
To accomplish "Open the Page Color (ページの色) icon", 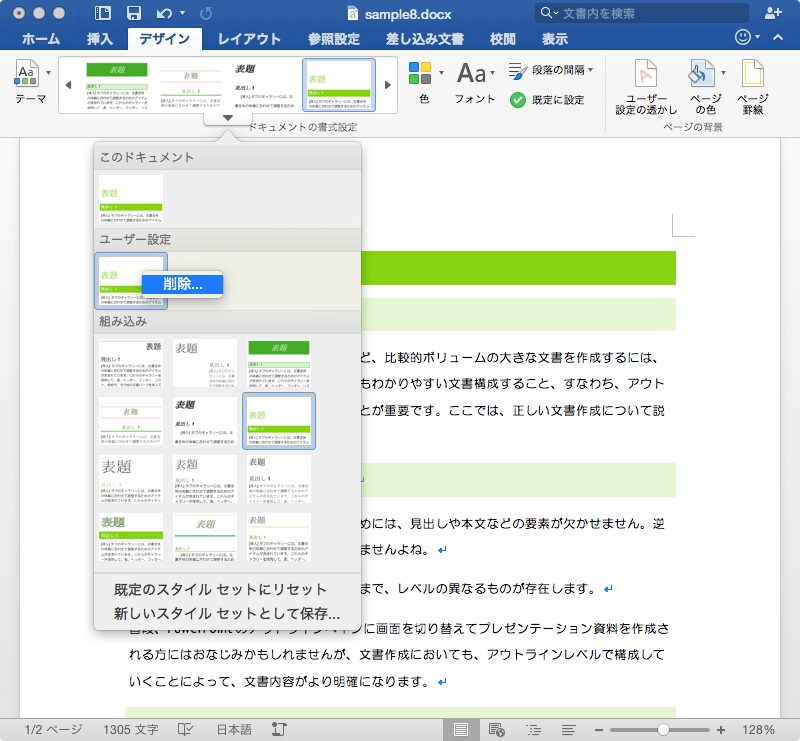I will click(x=702, y=73).
